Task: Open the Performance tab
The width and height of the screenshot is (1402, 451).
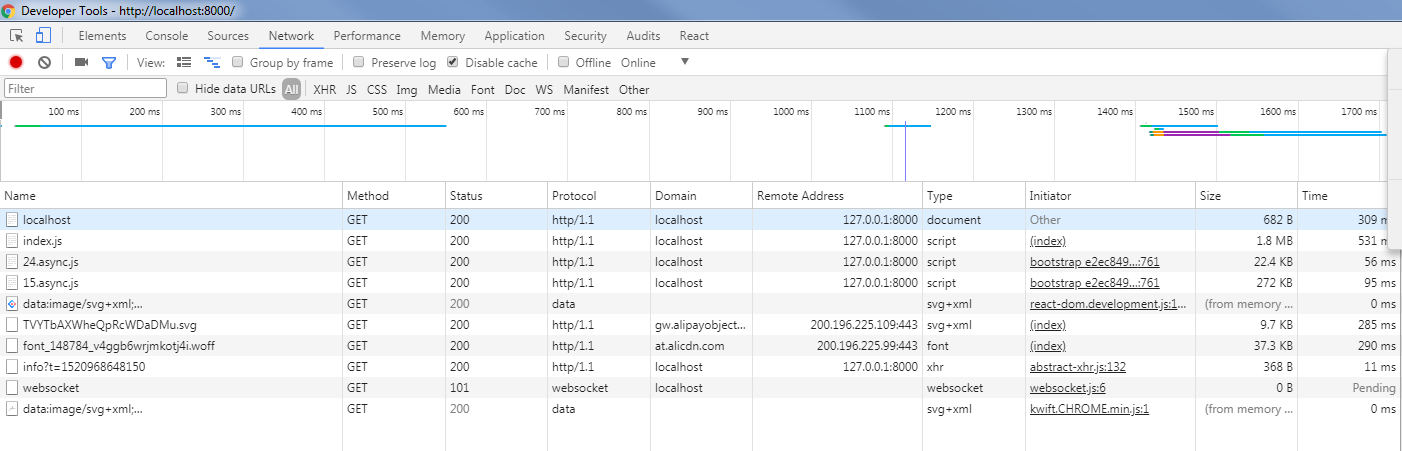Action: tap(367, 36)
